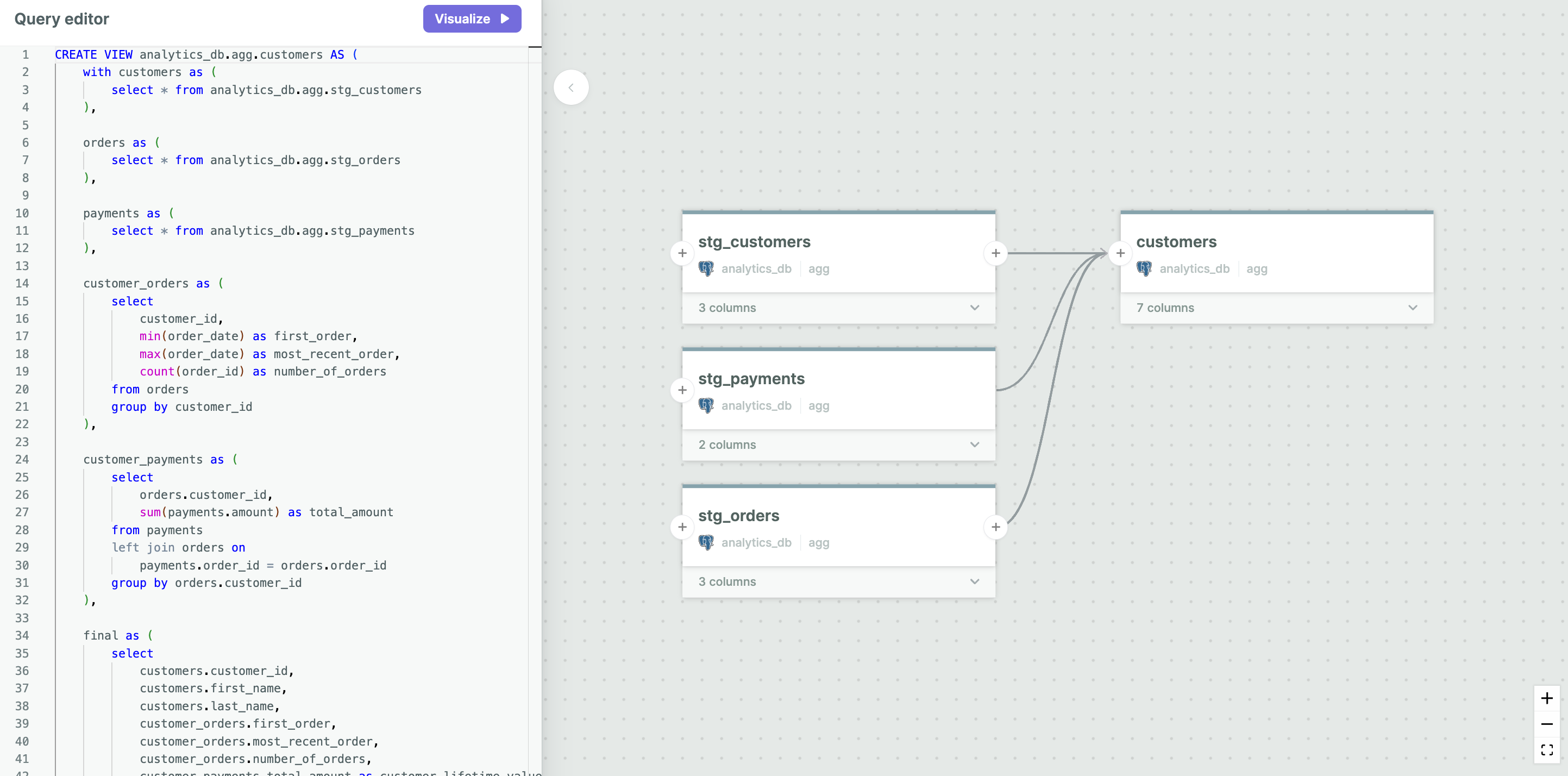Click the PostgreSQL icon on customers card
Viewport: 1568px width, 776px height.
pyautogui.click(x=1144, y=268)
